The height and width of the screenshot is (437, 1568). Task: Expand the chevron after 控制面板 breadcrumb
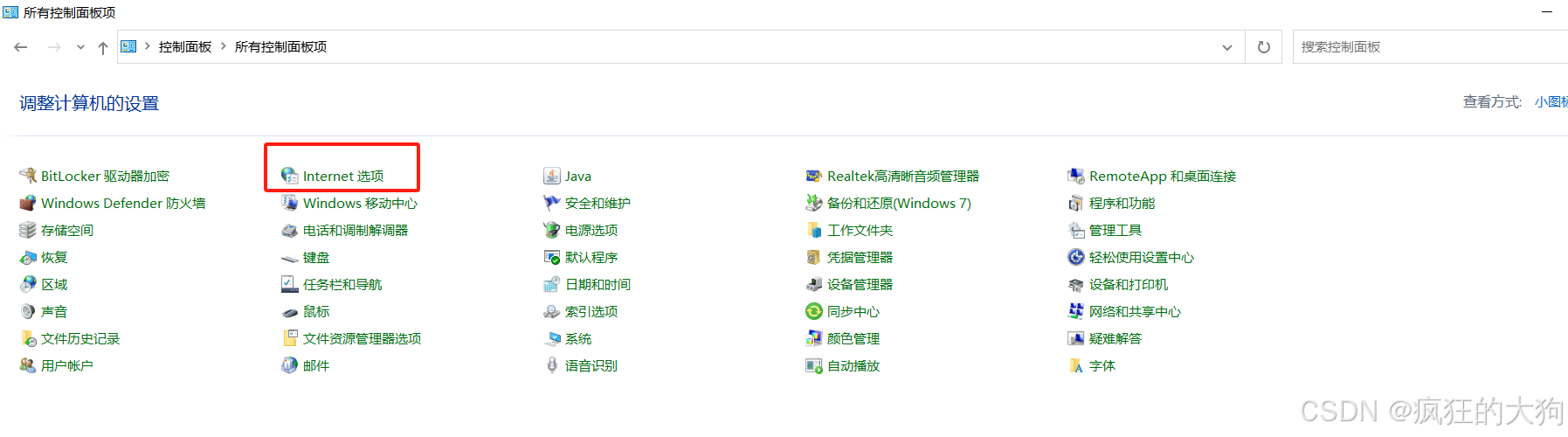coord(224,46)
